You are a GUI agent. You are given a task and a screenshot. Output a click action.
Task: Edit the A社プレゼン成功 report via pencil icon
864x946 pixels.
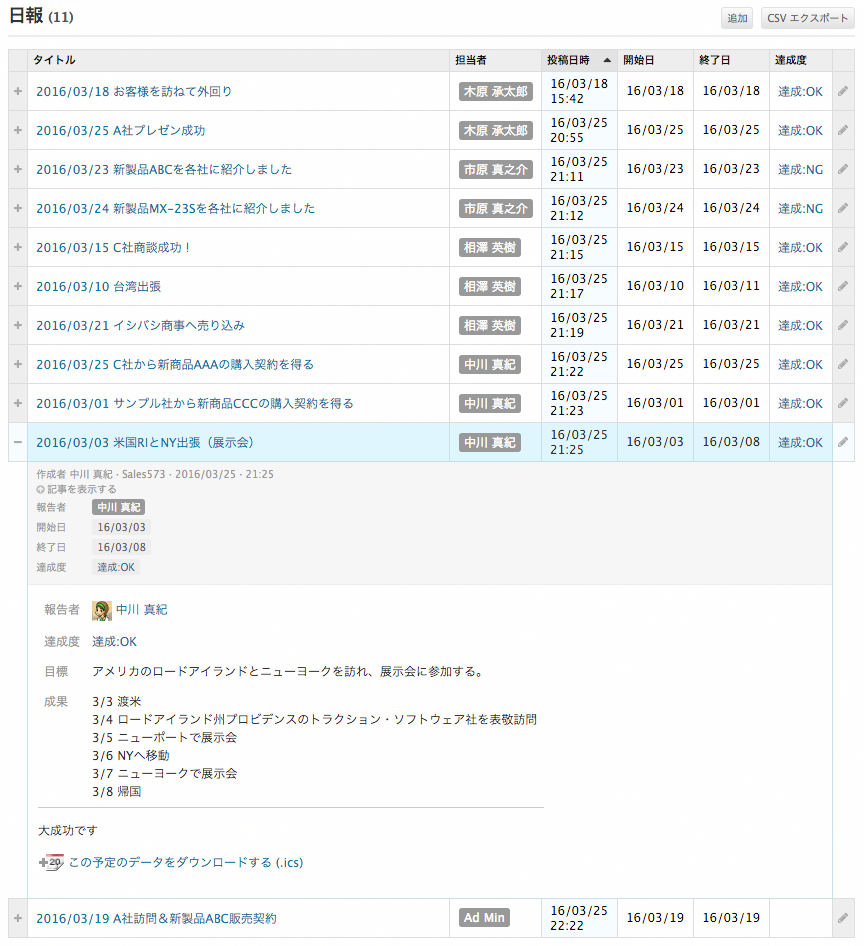843,130
